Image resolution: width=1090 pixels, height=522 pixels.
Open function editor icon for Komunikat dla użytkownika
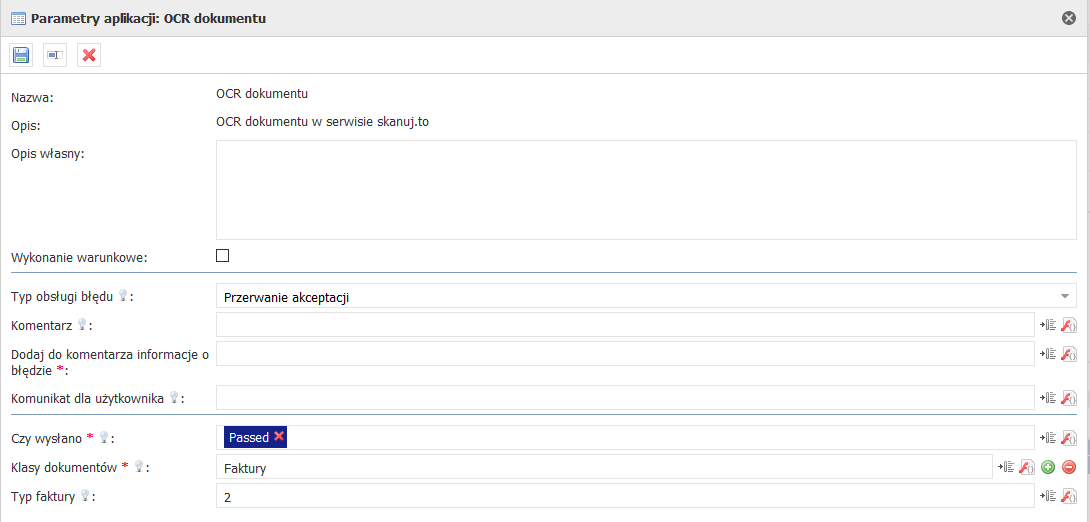[x=1068, y=398]
